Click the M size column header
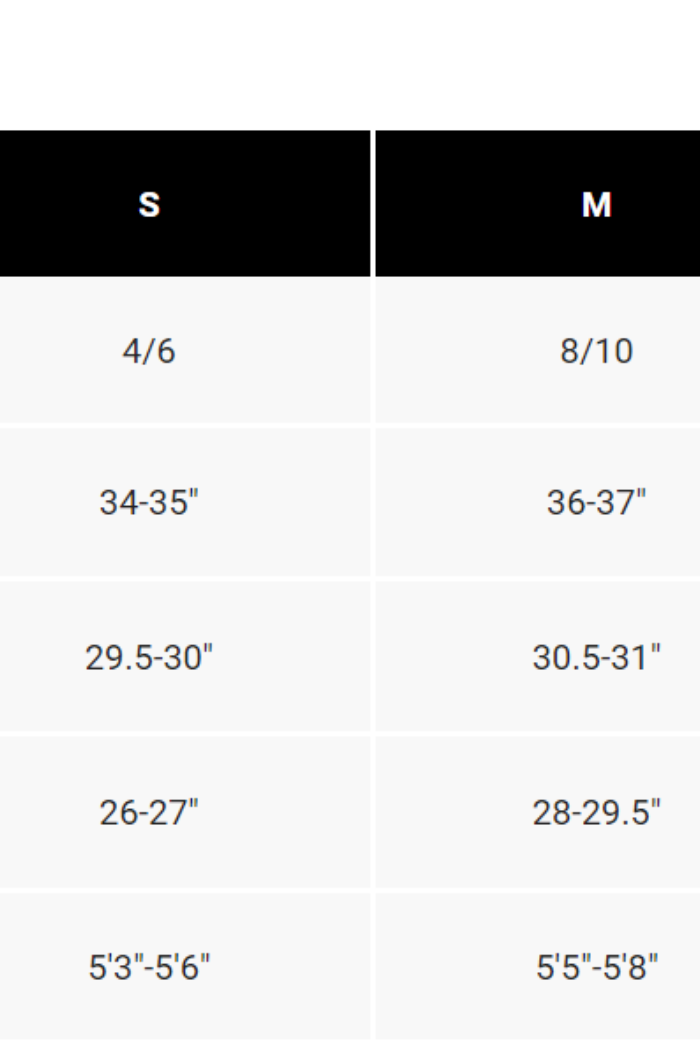The image size is (700, 1050). click(x=596, y=205)
